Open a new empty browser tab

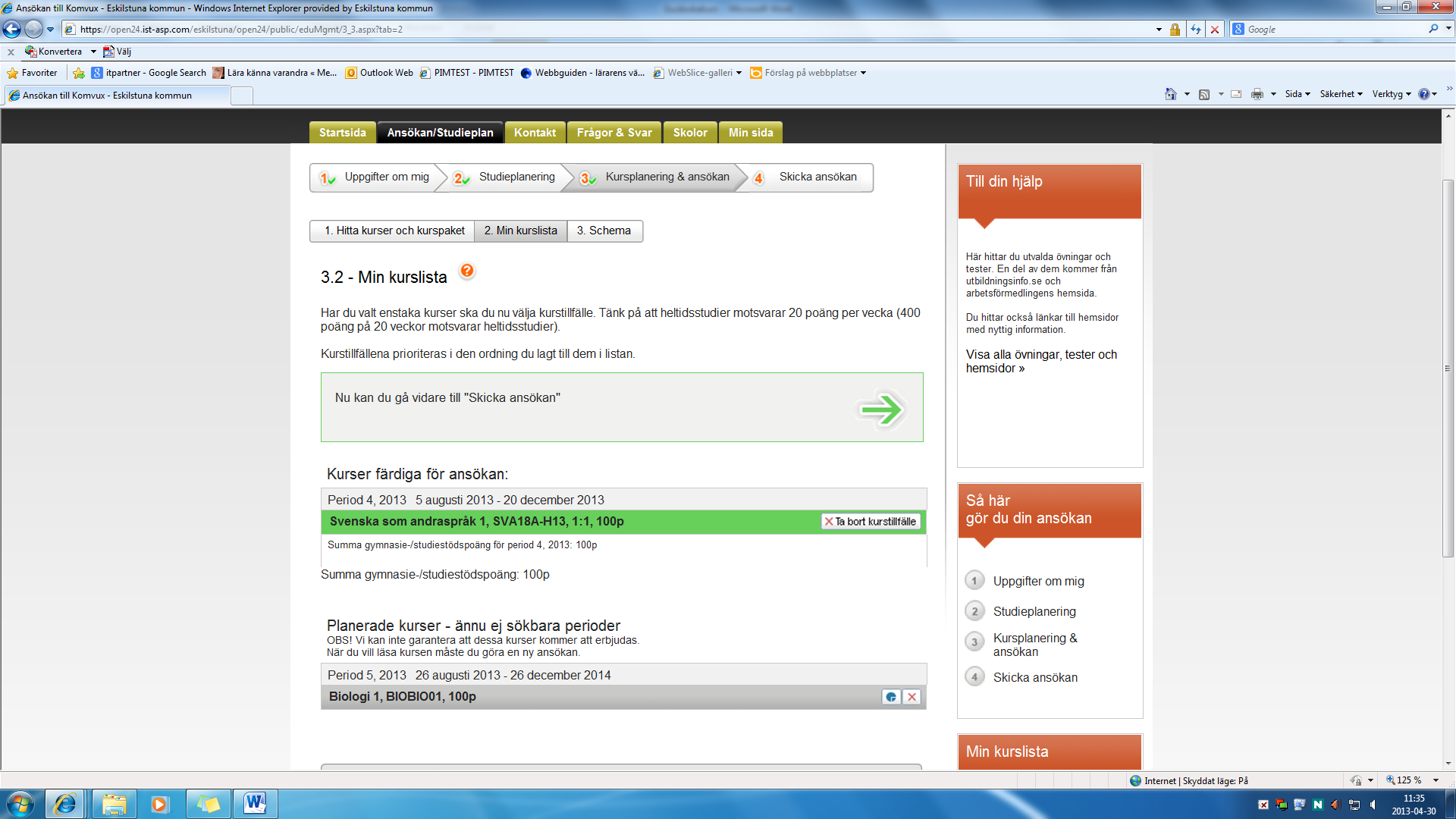click(241, 96)
